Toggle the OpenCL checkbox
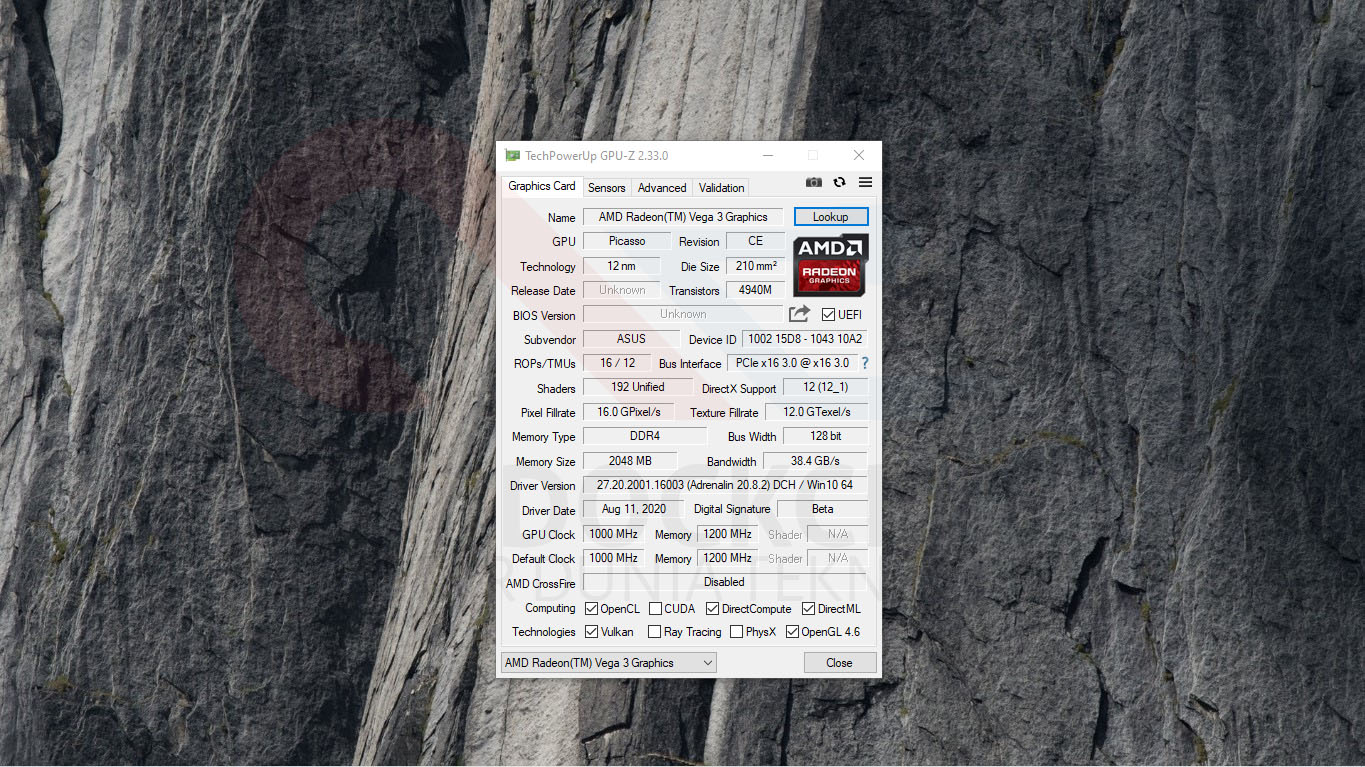The width and height of the screenshot is (1365, 767). (592, 609)
